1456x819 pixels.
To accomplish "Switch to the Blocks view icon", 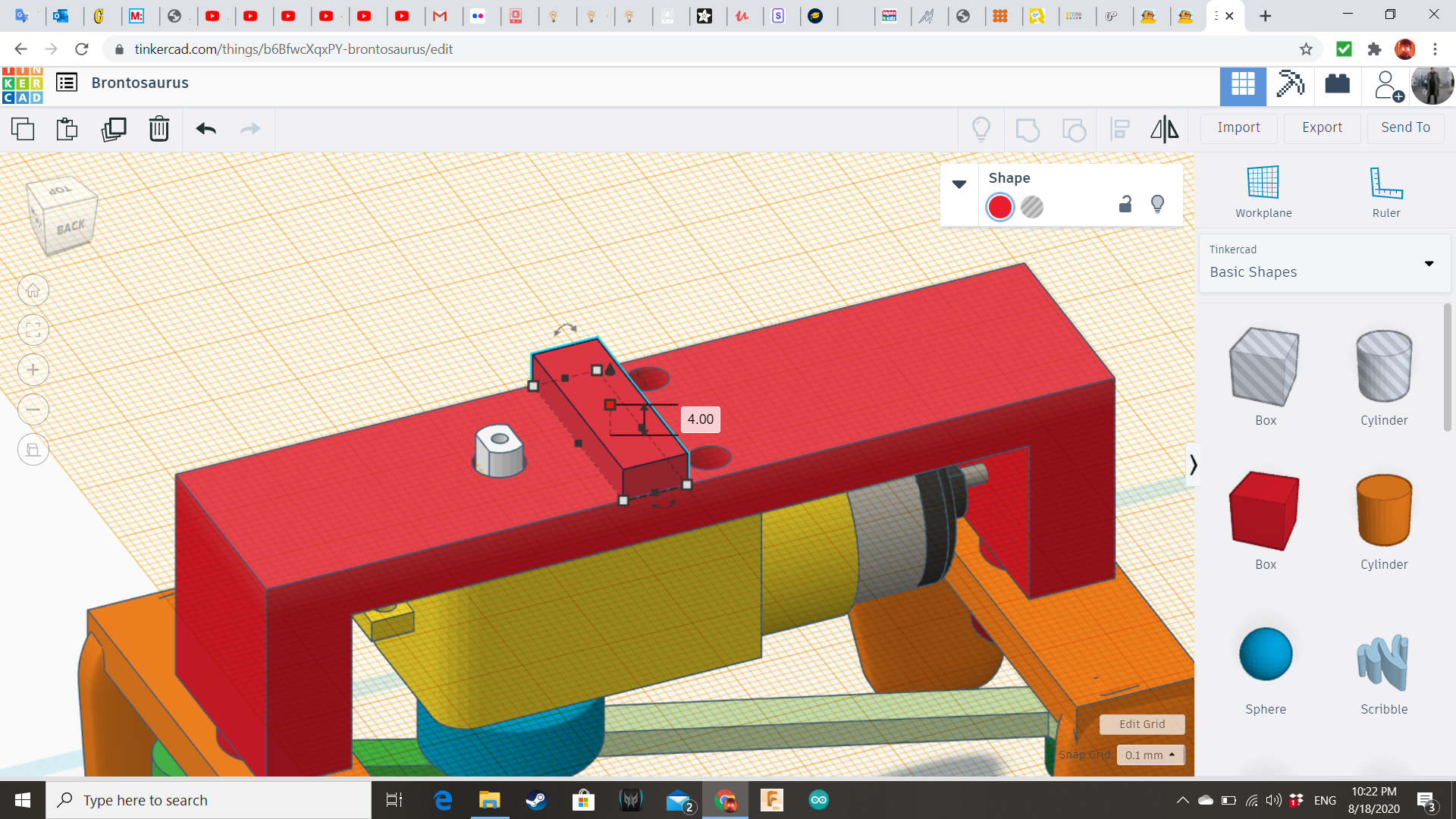I will tap(1290, 84).
